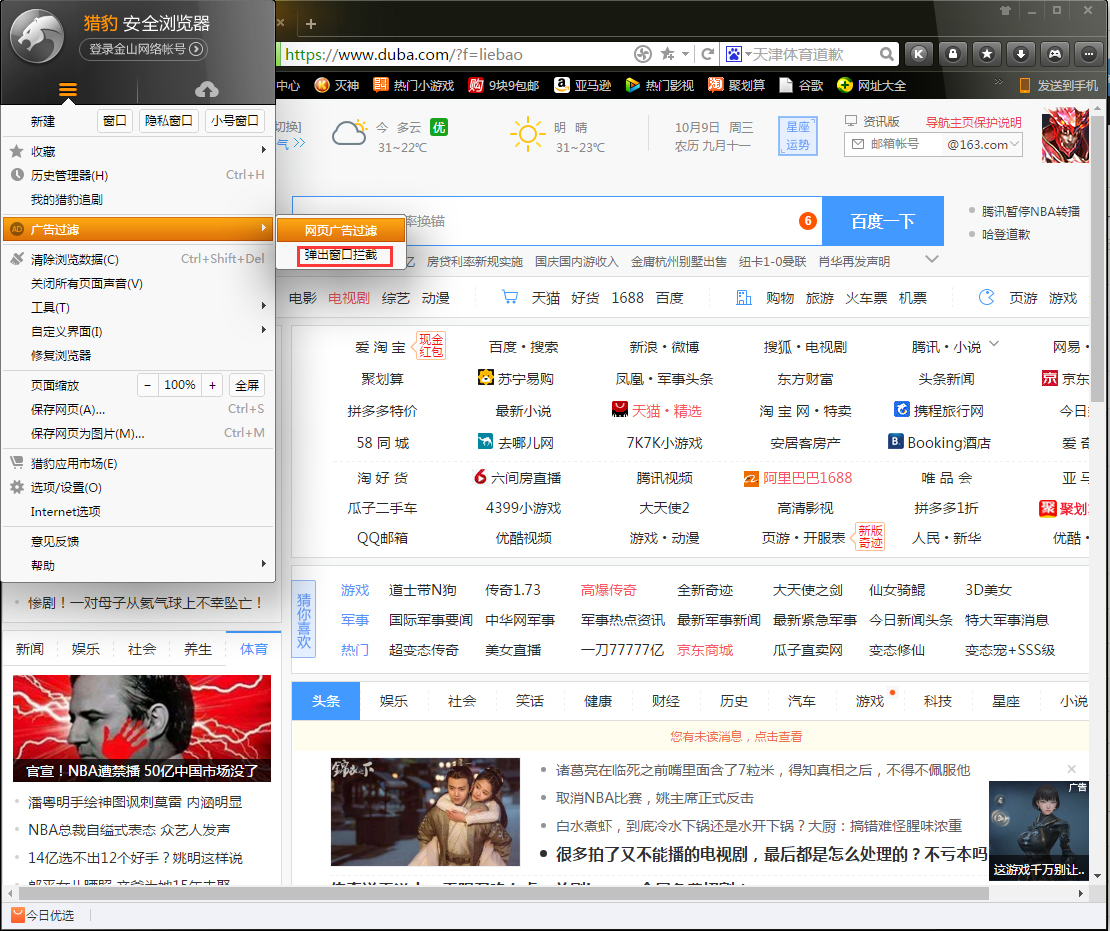The width and height of the screenshot is (1110, 931).
Task: Open downloads via the down-arrow toolbar icon
Action: click(x=1020, y=54)
